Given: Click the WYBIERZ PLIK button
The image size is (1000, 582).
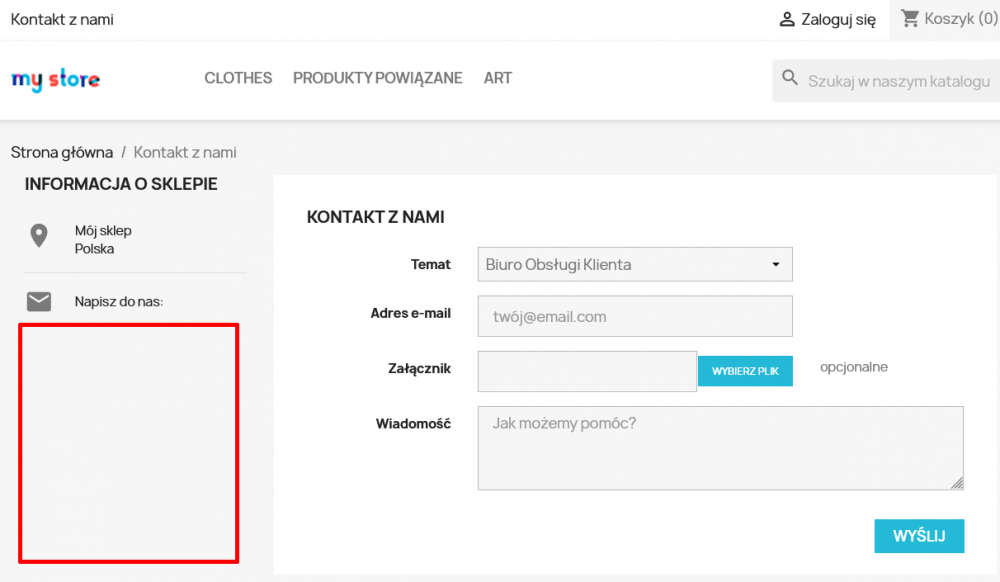Looking at the screenshot, I should (745, 370).
